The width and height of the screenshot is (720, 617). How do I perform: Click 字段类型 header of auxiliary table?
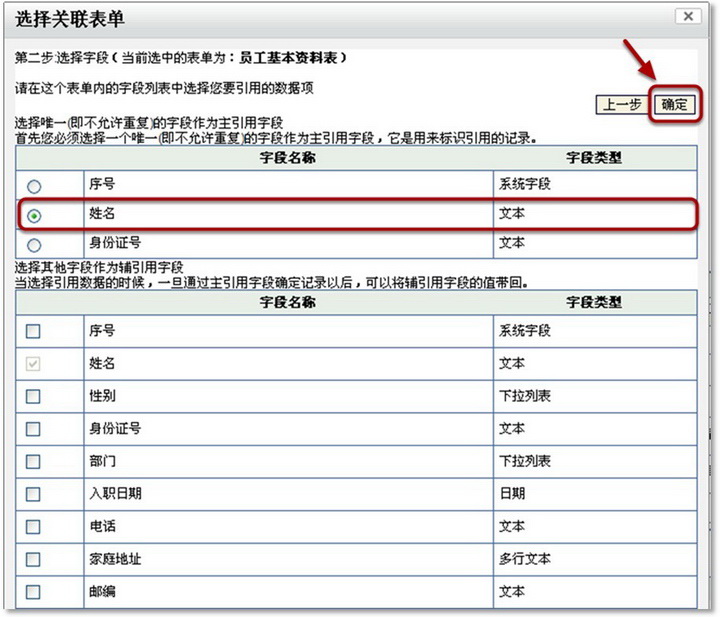point(594,302)
